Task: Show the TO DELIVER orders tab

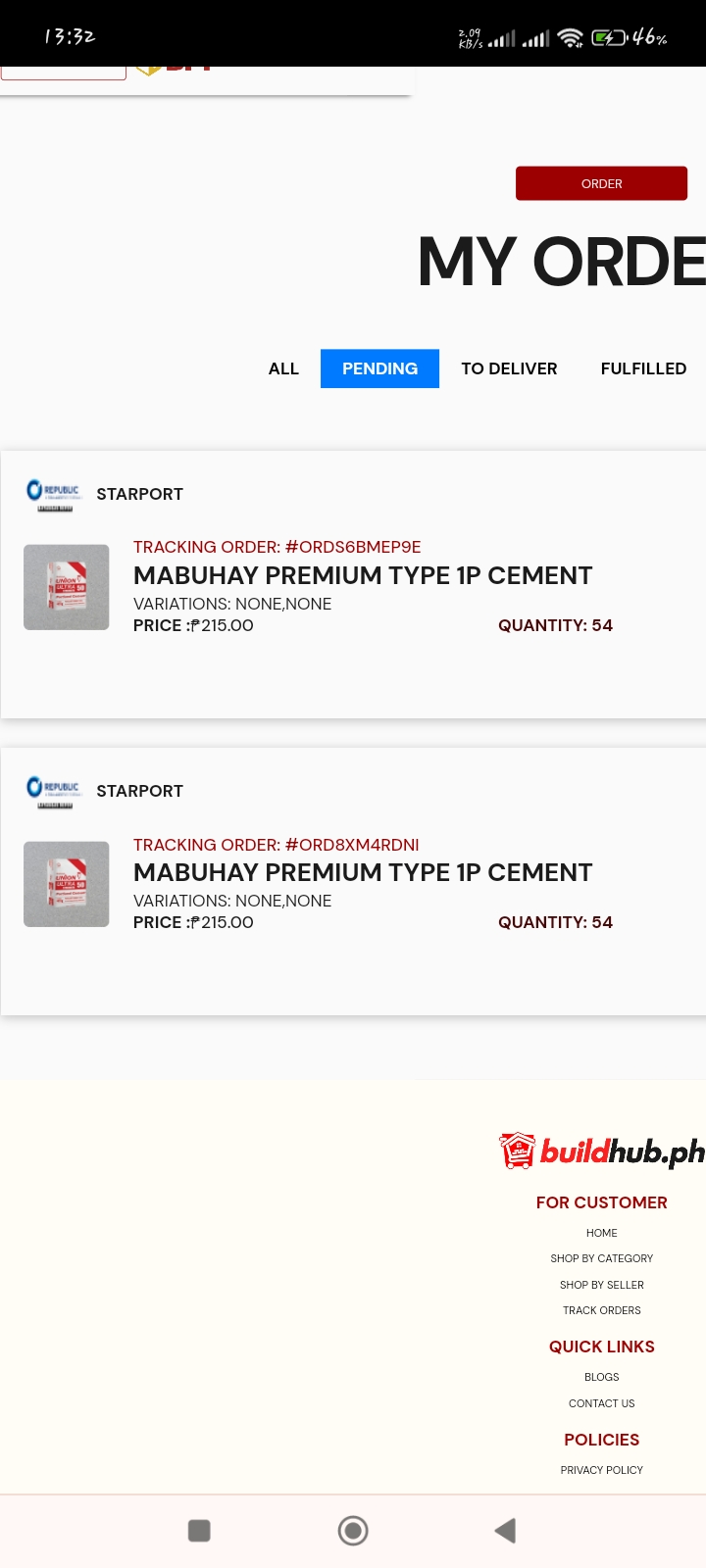Action: pyautogui.click(x=509, y=368)
